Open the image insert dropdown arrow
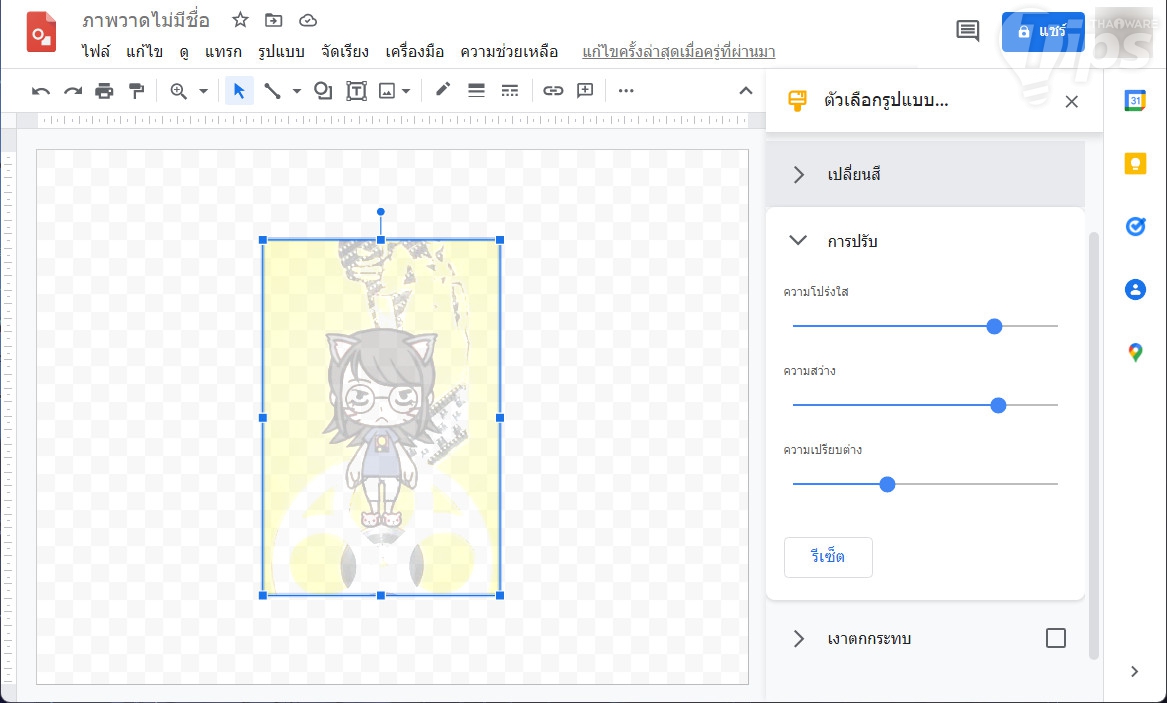This screenshot has height=703, width=1167. coord(406,92)
